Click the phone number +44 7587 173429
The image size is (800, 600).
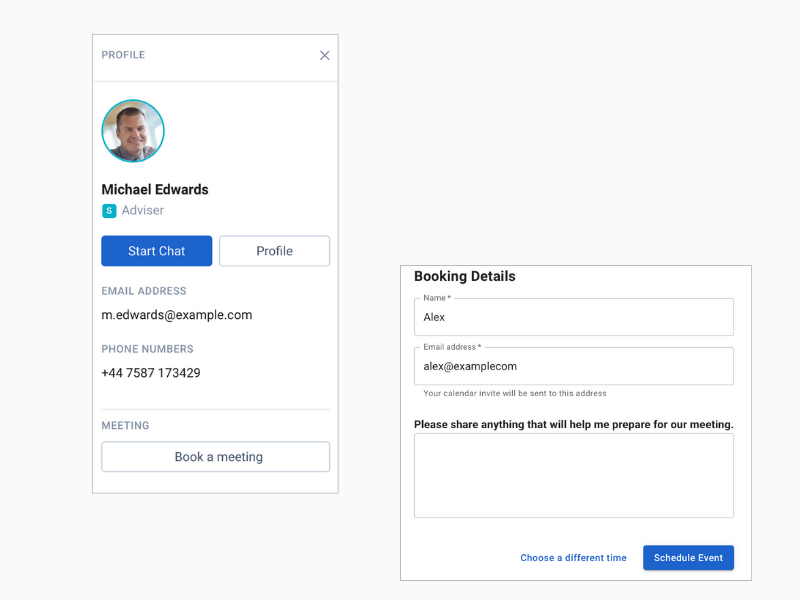click(x=151, y=373)
